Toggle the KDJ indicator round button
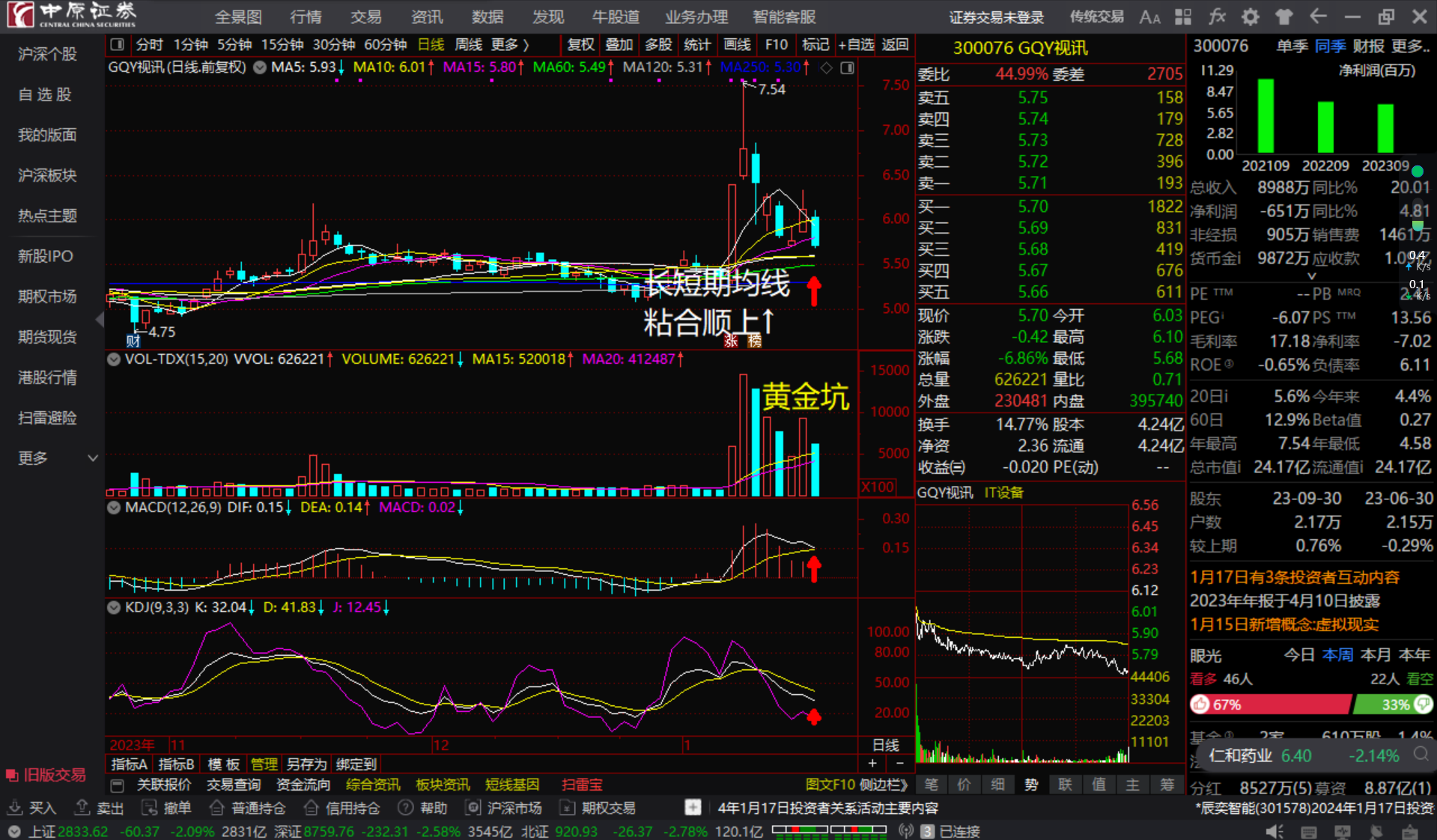Image resolution: width=1437 pixels, height=840 pixels. coord(114,607)
